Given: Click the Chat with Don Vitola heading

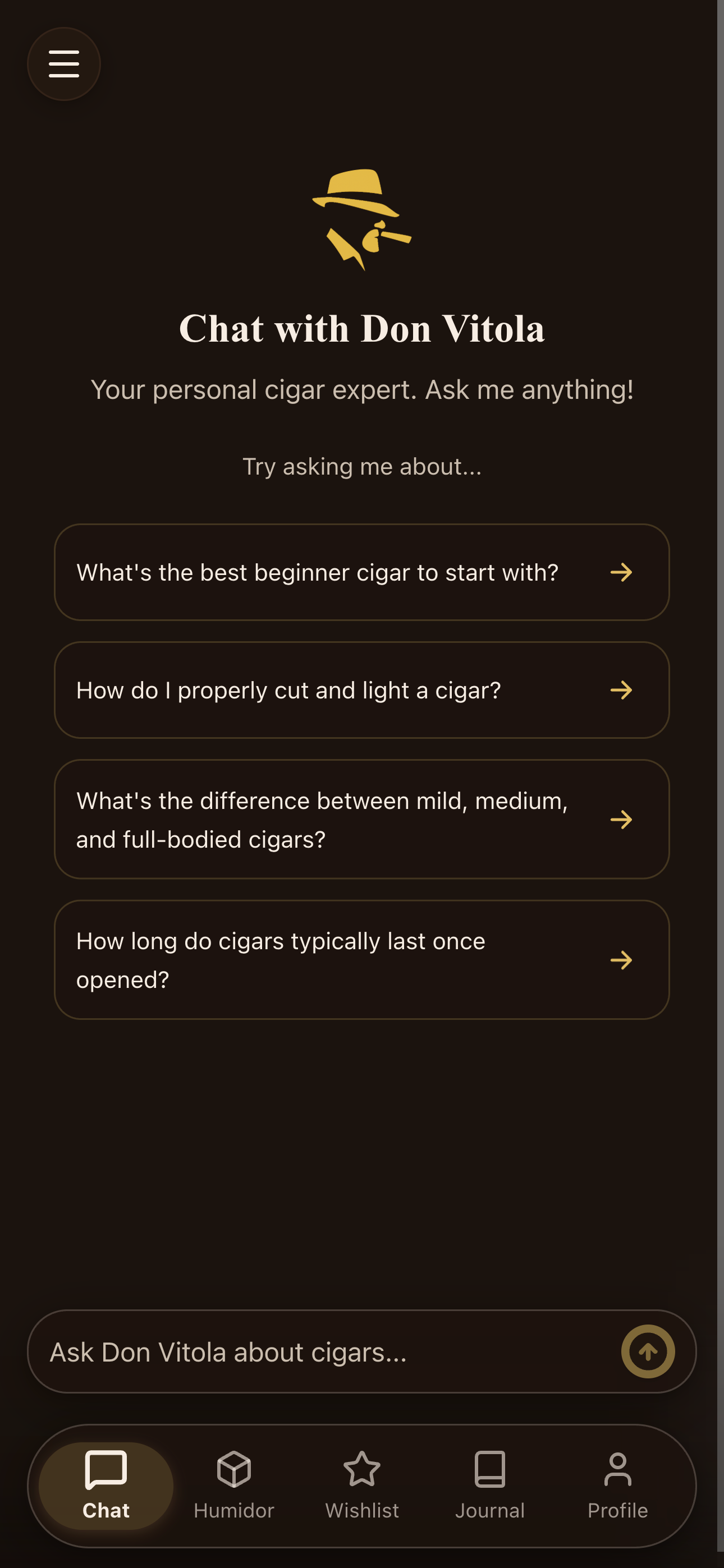Looking at the screenshot, I should (361, 329).
